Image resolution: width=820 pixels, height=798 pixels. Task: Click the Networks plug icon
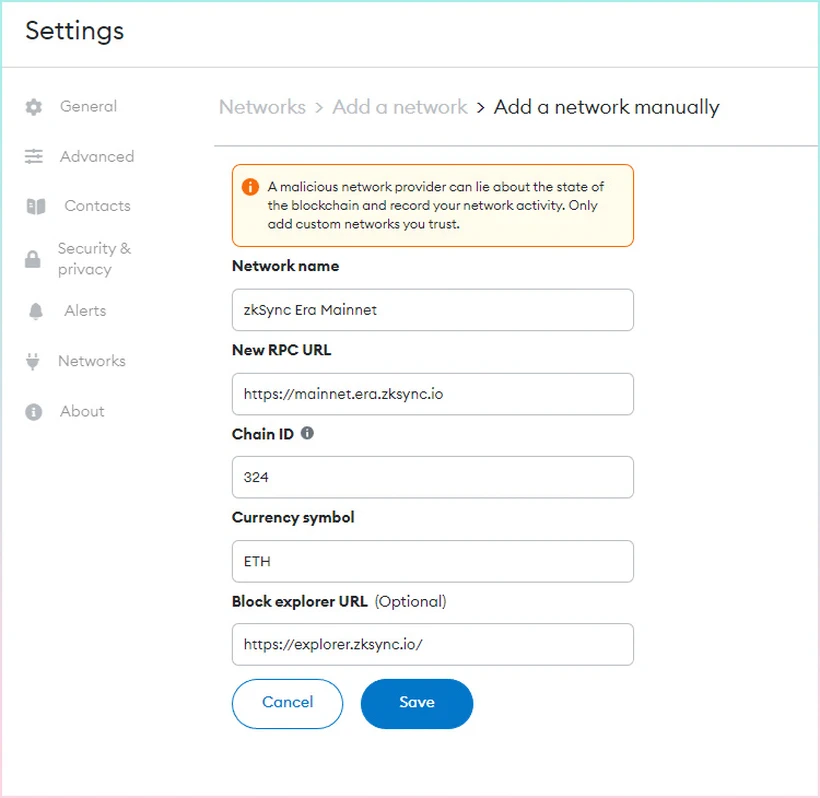coord(33,361)
